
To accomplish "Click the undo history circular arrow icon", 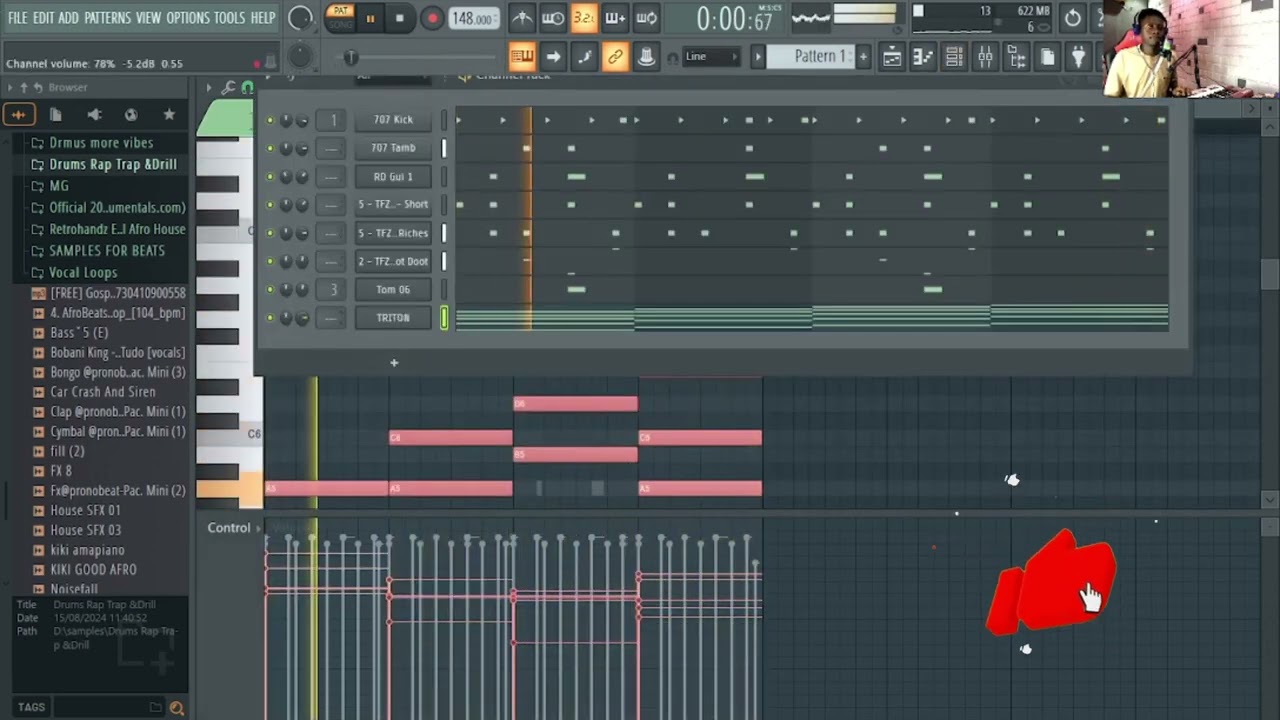I will (1072, 18).
